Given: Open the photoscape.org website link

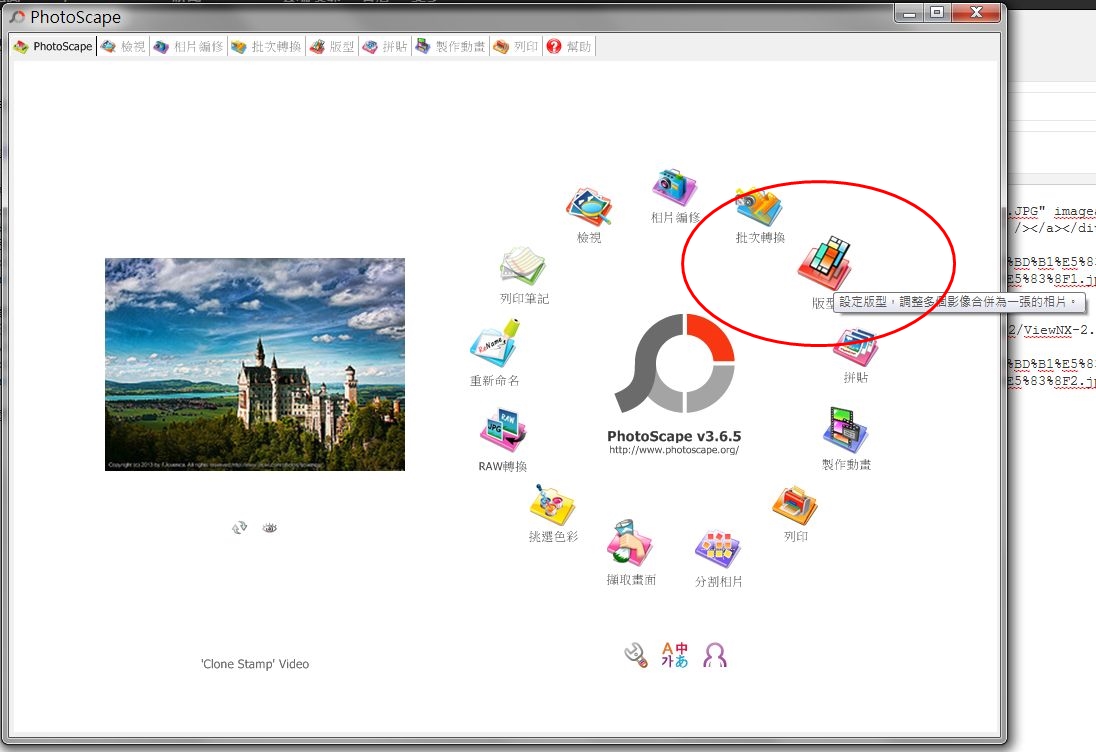Looking at the screenshot, I should click(674, 450).
